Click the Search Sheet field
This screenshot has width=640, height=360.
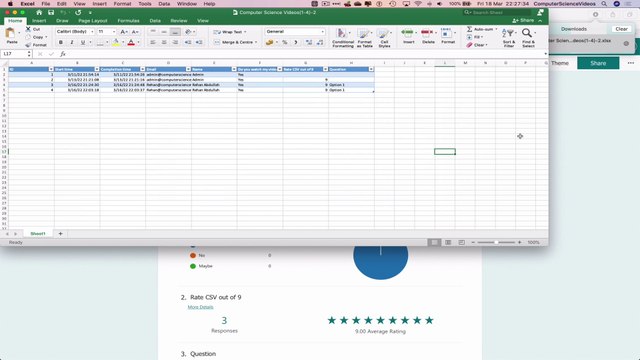click(x=497, y=13)
